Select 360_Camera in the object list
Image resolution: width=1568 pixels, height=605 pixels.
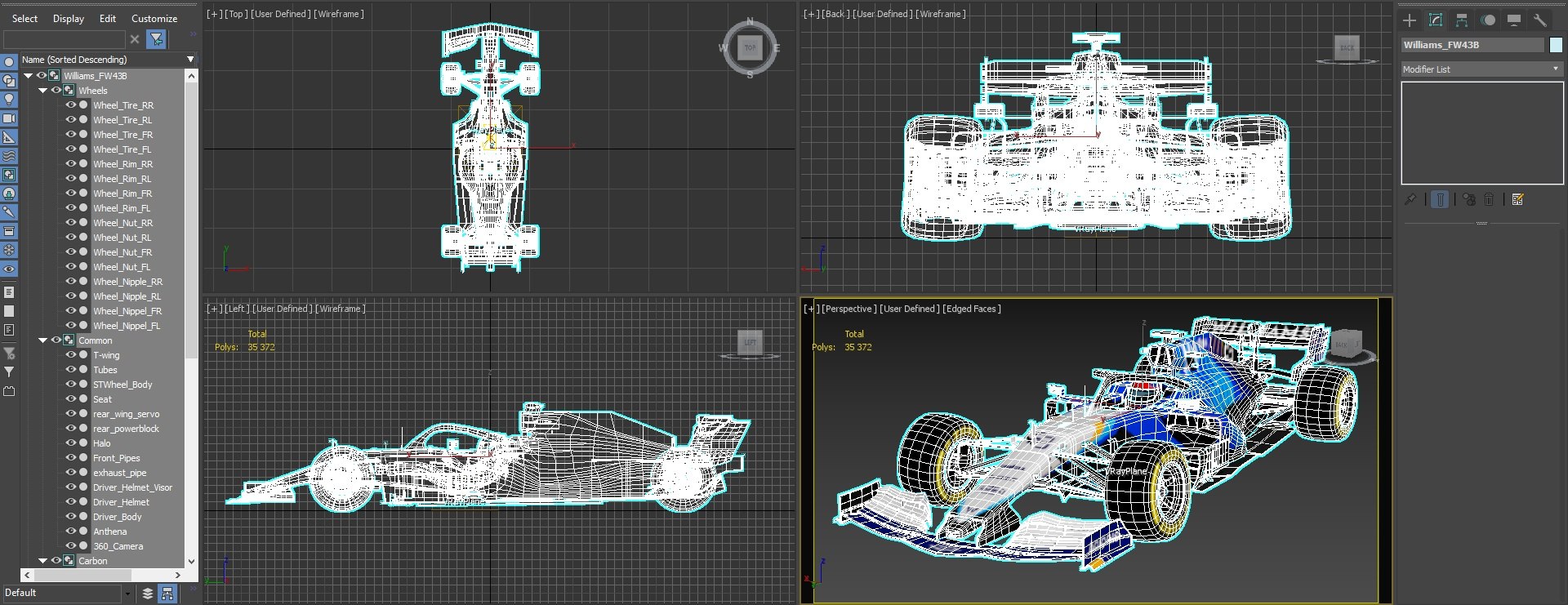click(118, 546)
